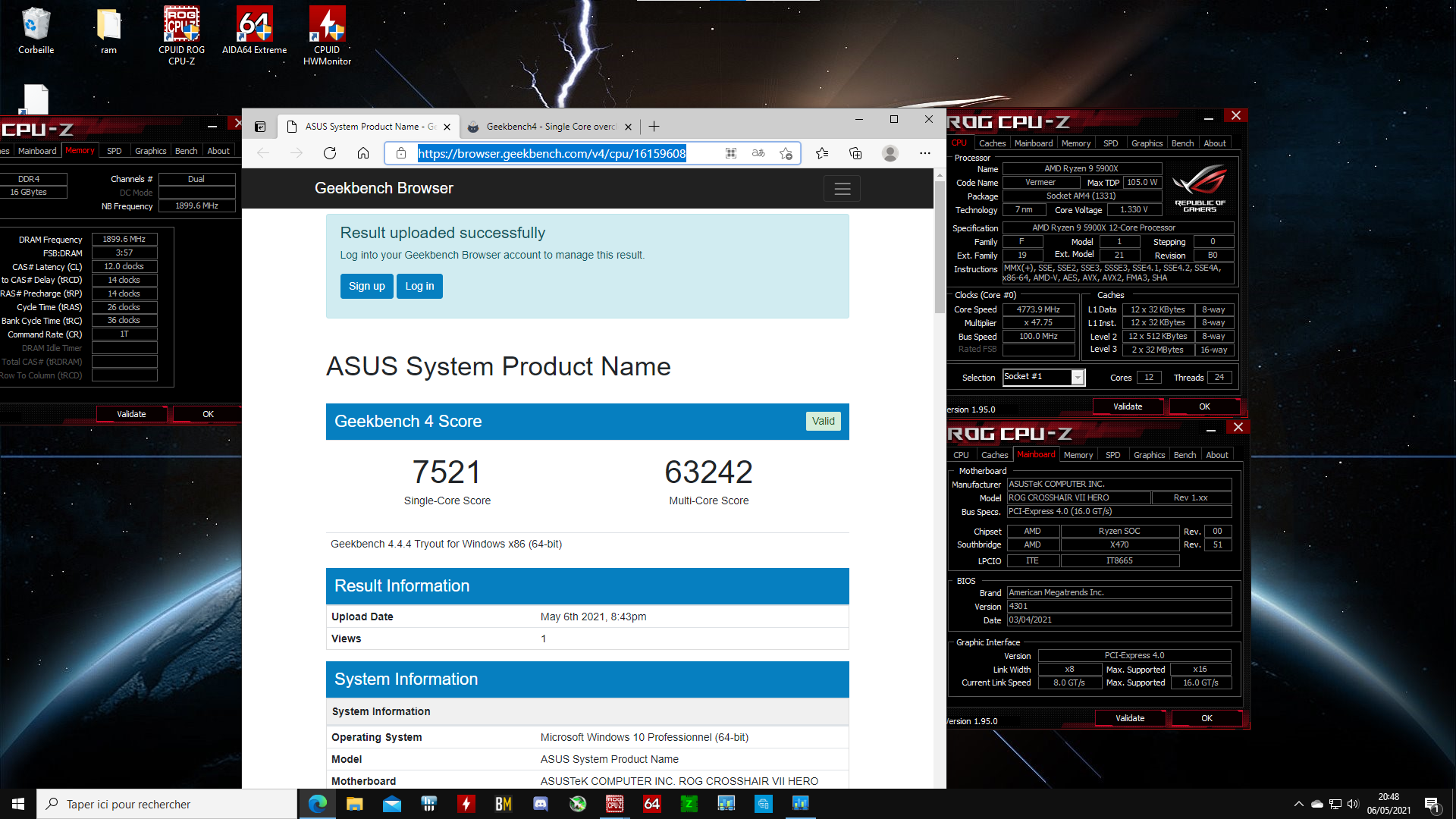This screenshot has width=1456, height=819.
Task: Click OK in top-right CPU-Z window
Action: click(x=1204, y=407)
